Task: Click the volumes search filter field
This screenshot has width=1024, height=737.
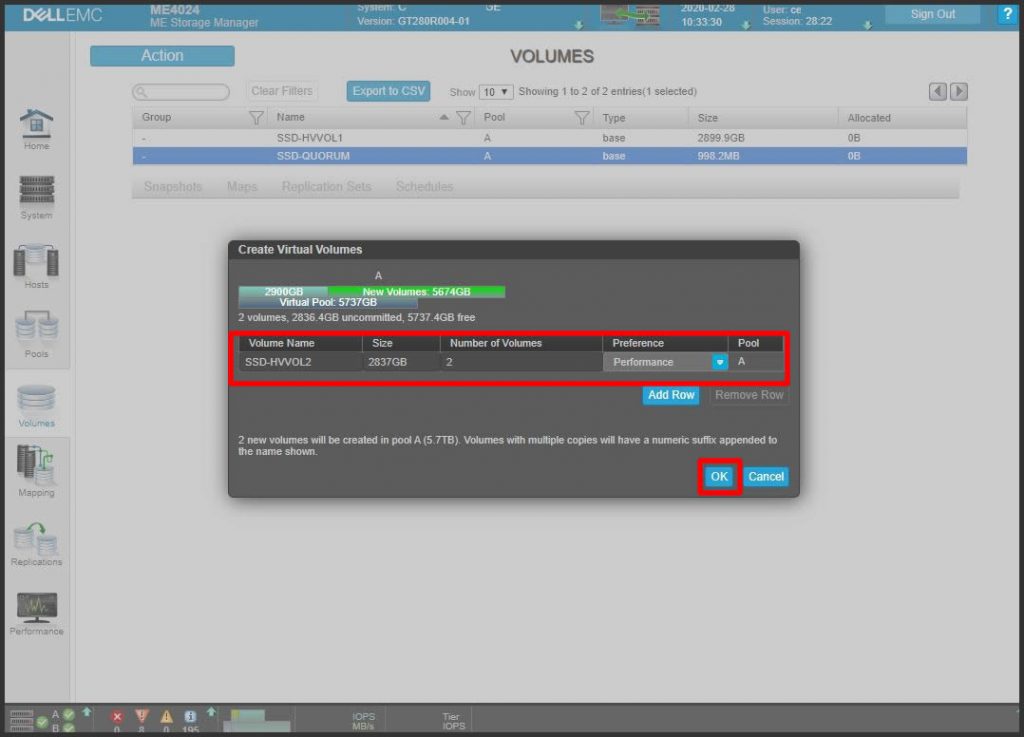Action: [181, 92]
